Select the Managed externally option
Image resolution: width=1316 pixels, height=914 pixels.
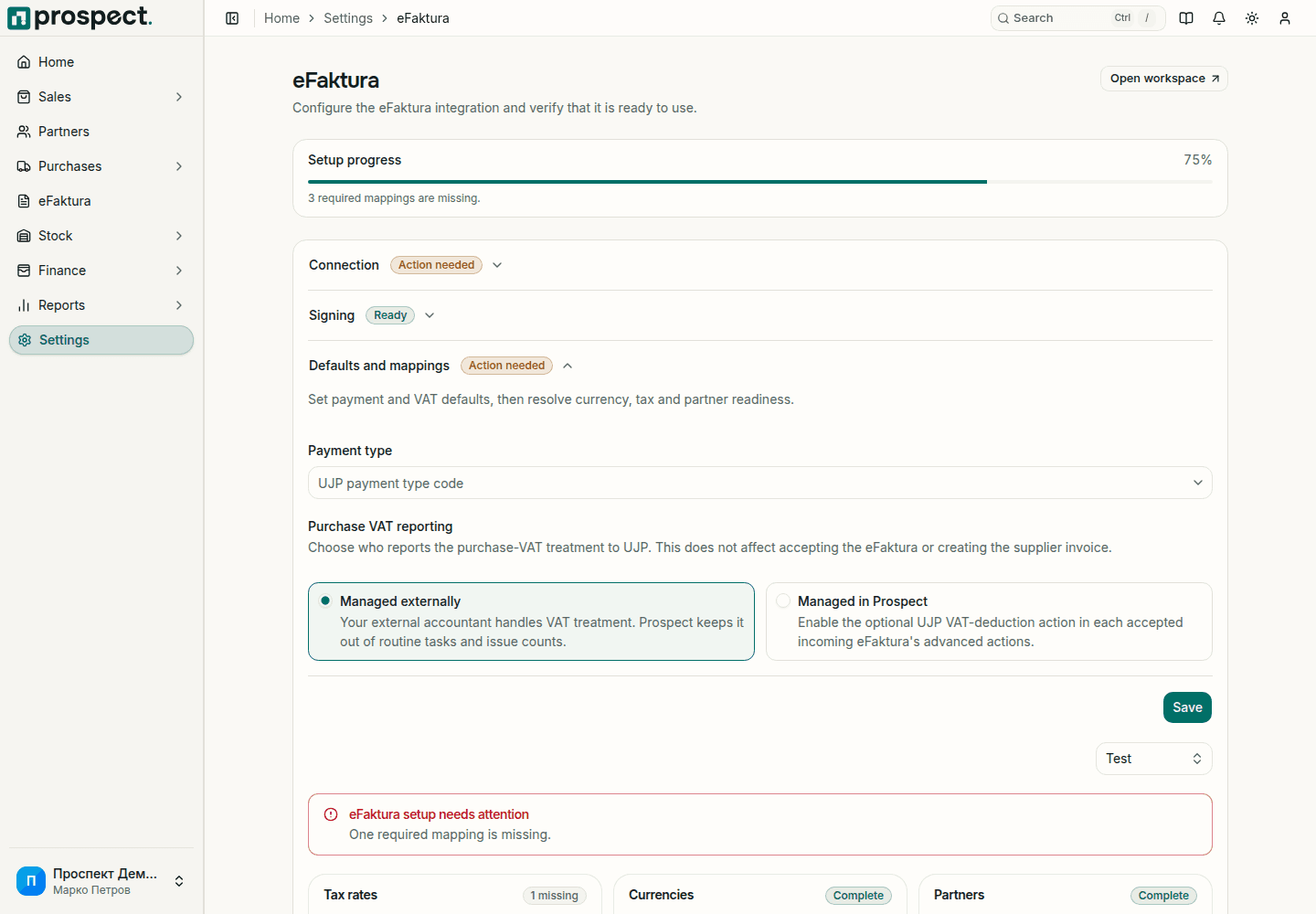[531, 622]
